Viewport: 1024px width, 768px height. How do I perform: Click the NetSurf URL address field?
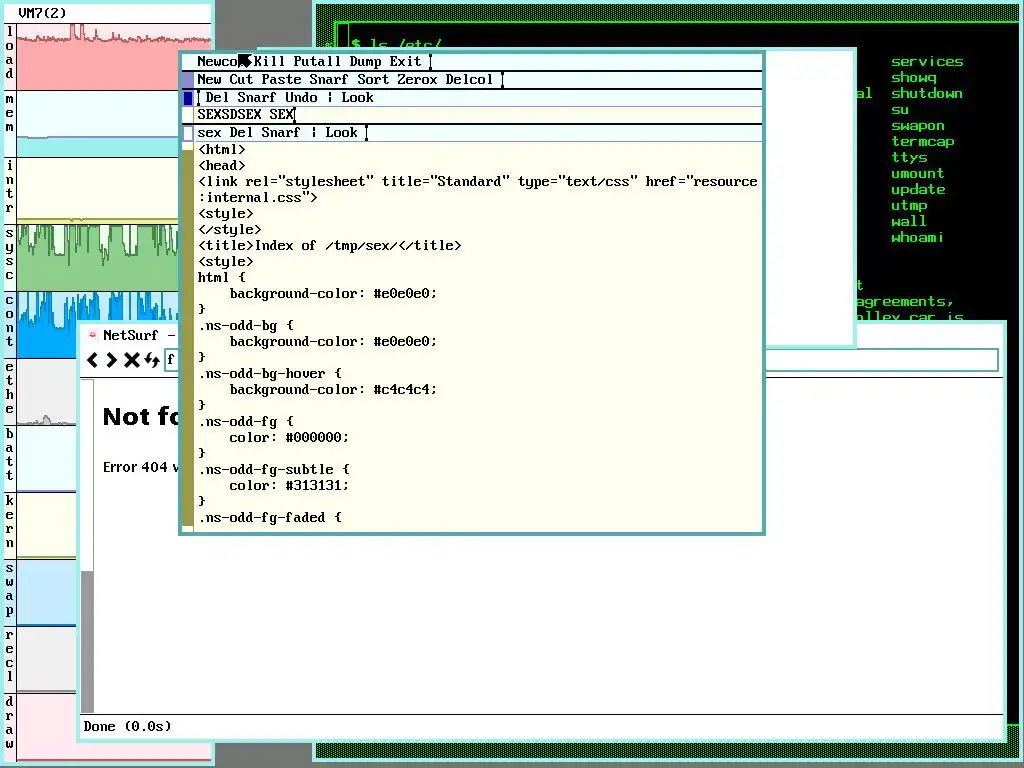[581, 360]
